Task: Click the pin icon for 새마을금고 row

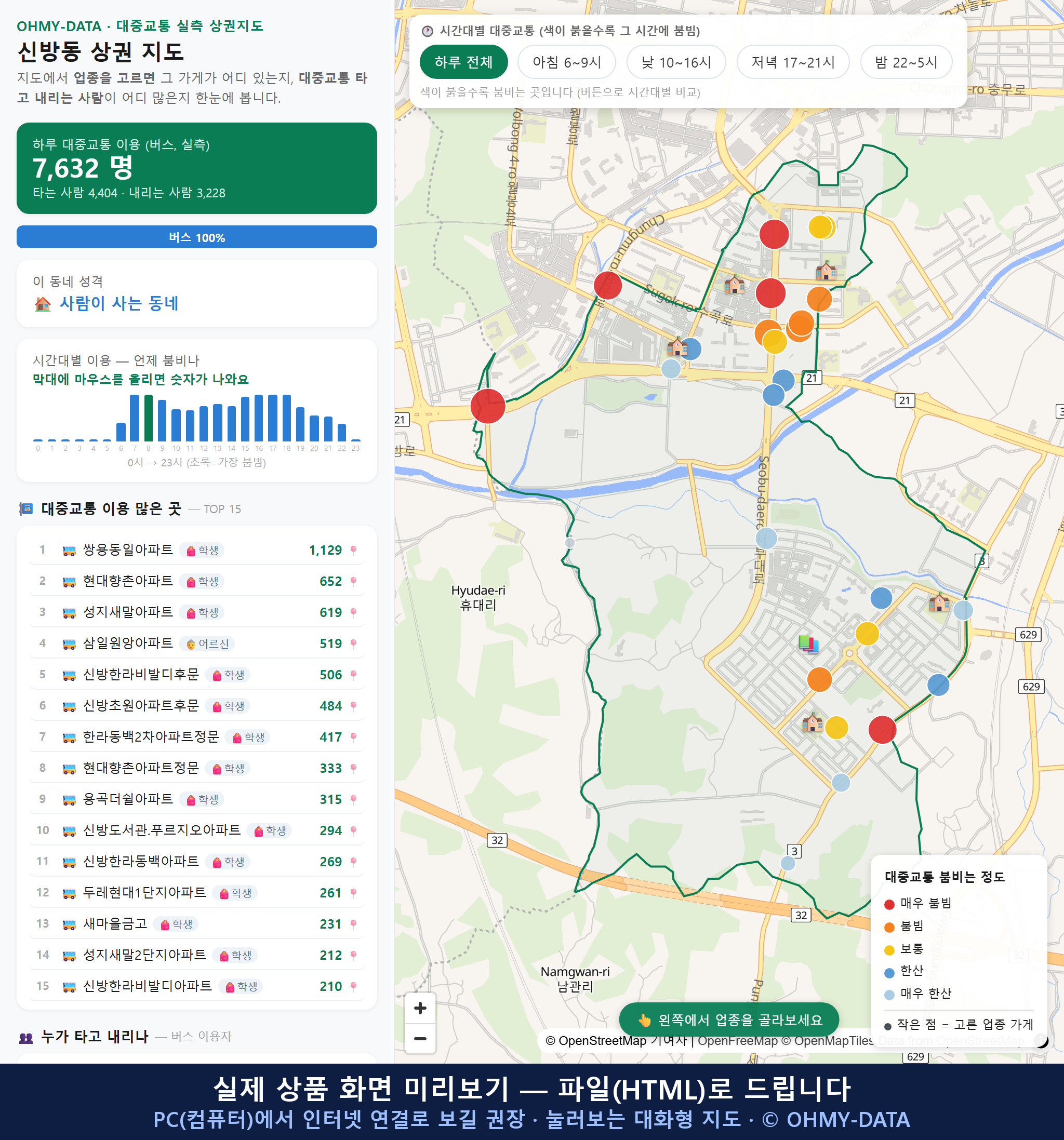Action: coord(353,924)
